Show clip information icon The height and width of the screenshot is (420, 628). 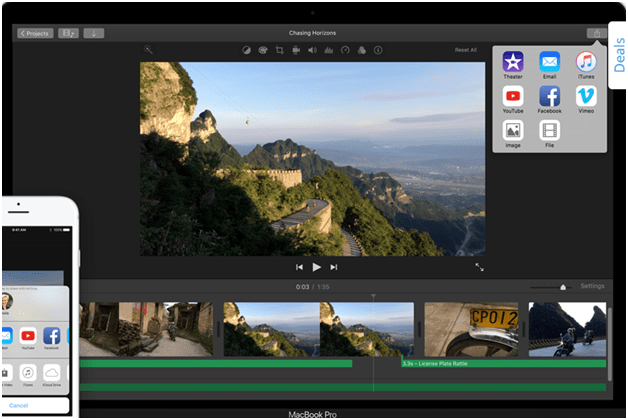point(378,50)
